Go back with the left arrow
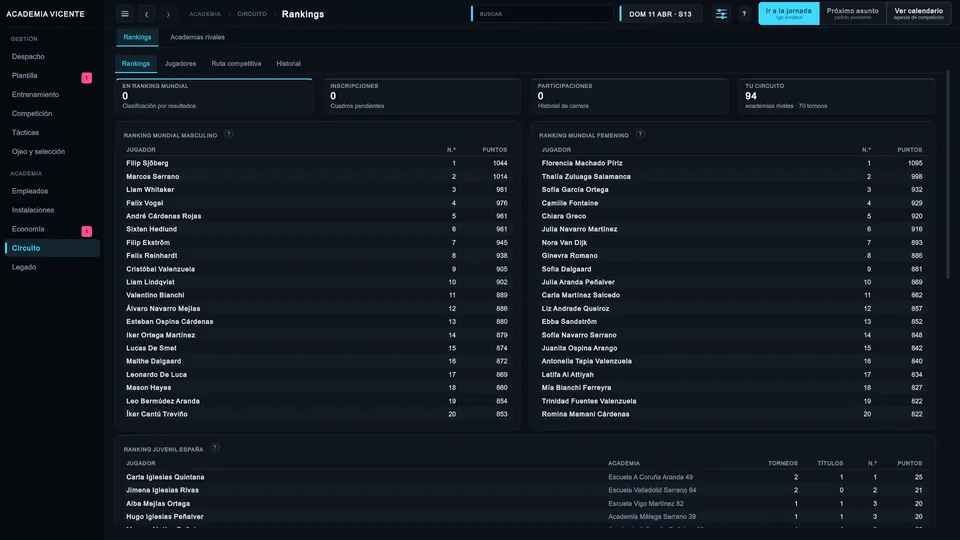The width and height of the screenshot is (960, 540). (146, 13)
